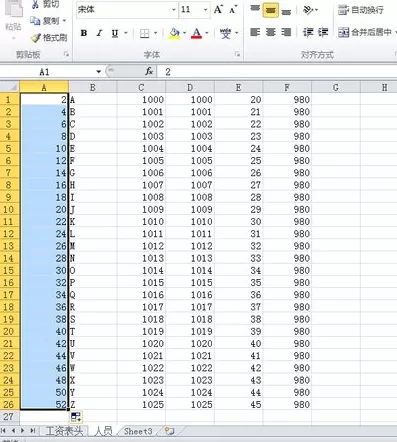Click the 粘贴 paste button

(x=13, y=17)
